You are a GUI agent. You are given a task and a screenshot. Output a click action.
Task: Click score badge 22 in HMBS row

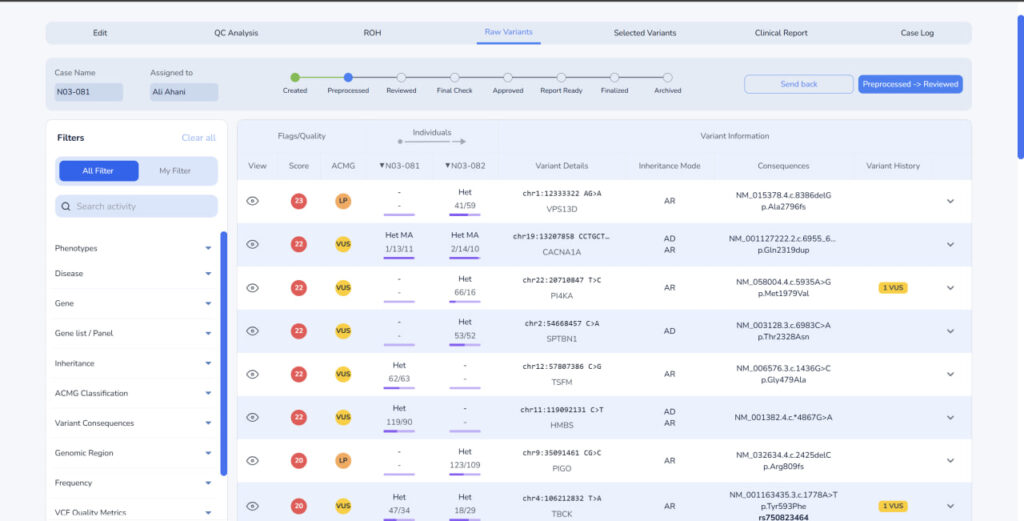[x=299, y=417]
